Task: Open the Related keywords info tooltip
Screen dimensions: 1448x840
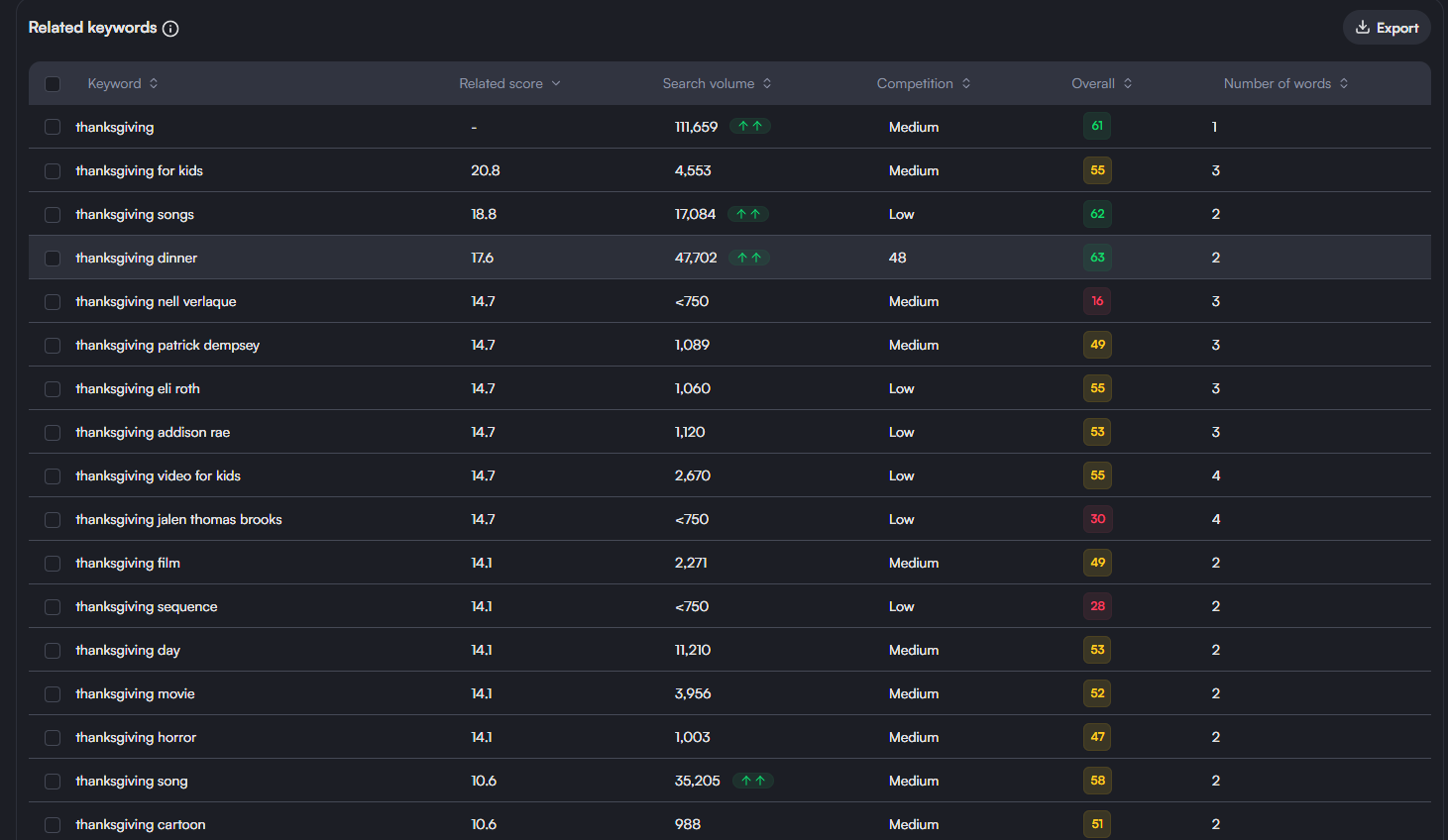Action: click(x=170, y=28)
